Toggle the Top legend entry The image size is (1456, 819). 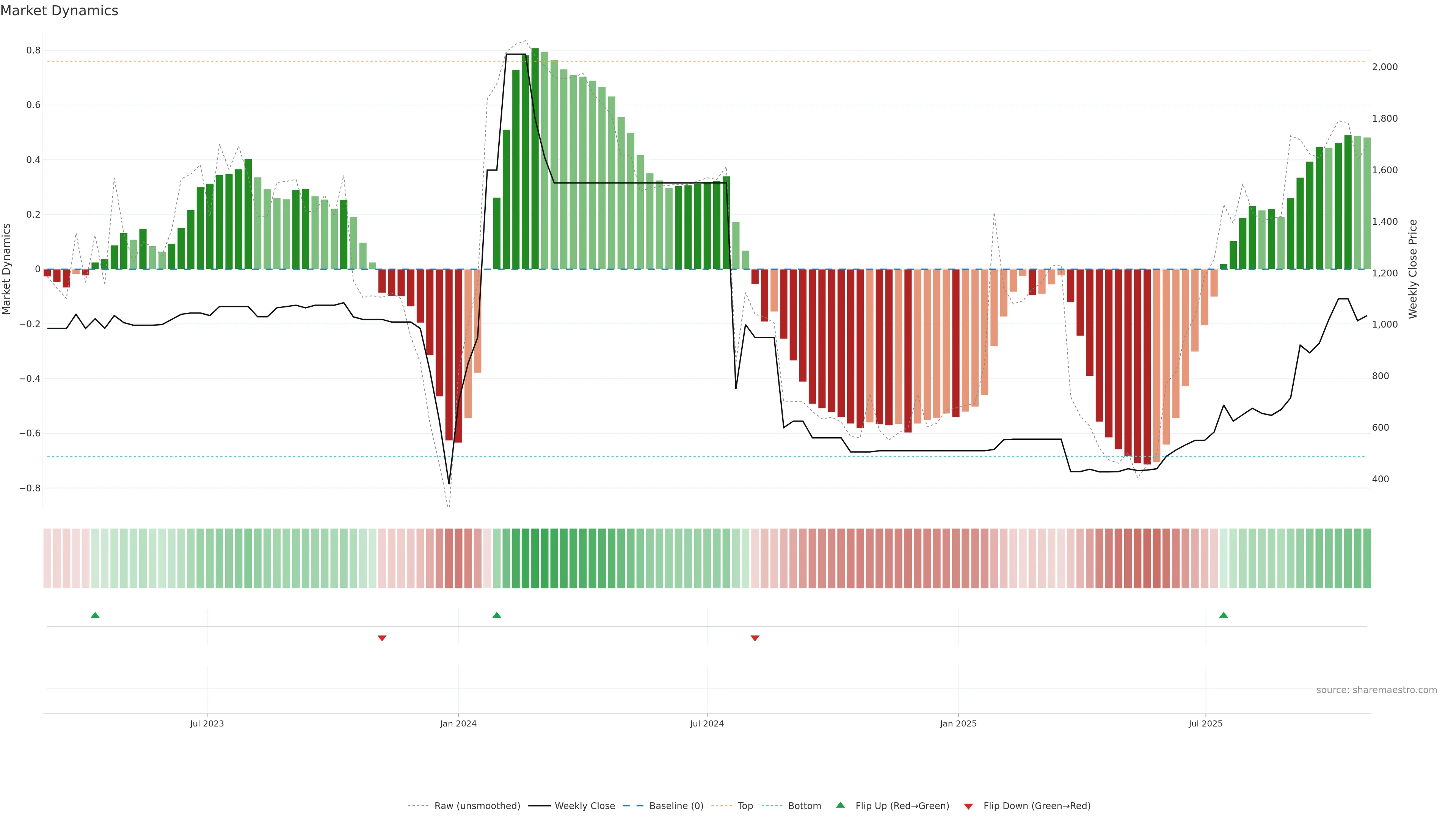coord(745,806)
